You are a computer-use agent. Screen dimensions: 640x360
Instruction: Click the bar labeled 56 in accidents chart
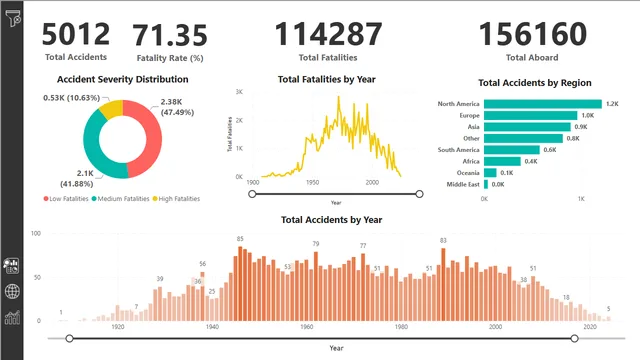(x=202, y=296)
